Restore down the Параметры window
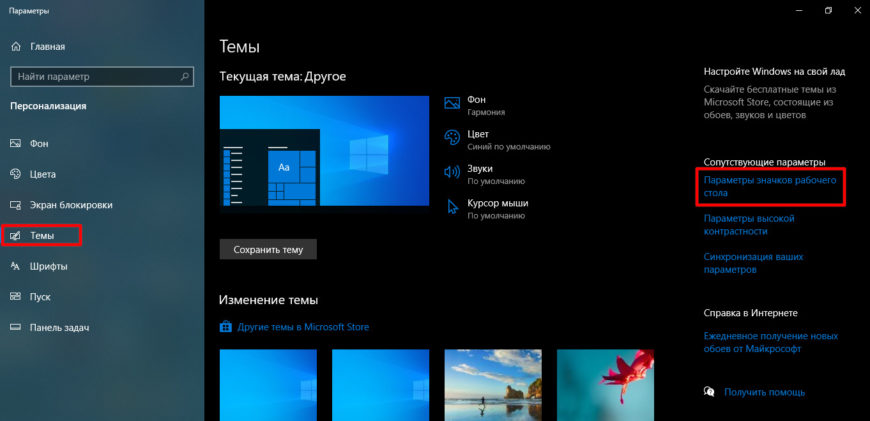Viewport: 870px width, 421px height. pyautogui.click(x=828, y=11)
